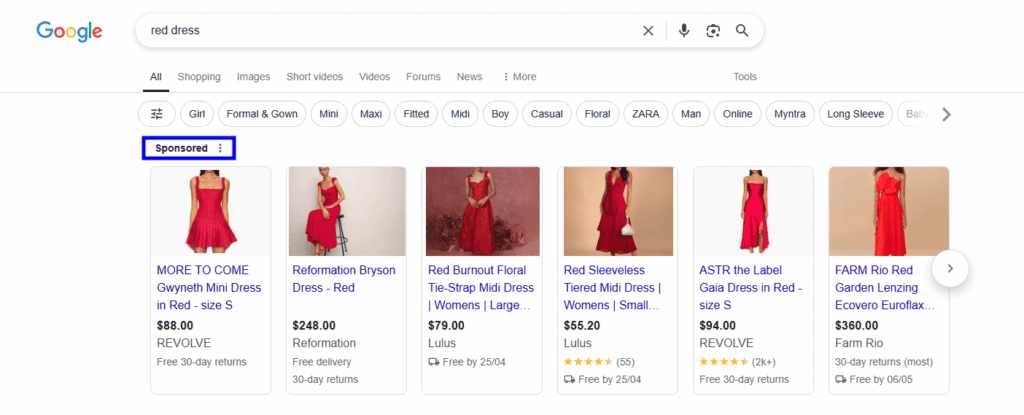Open the Short videos tab
1024x415 pixels.
(314, 76)
